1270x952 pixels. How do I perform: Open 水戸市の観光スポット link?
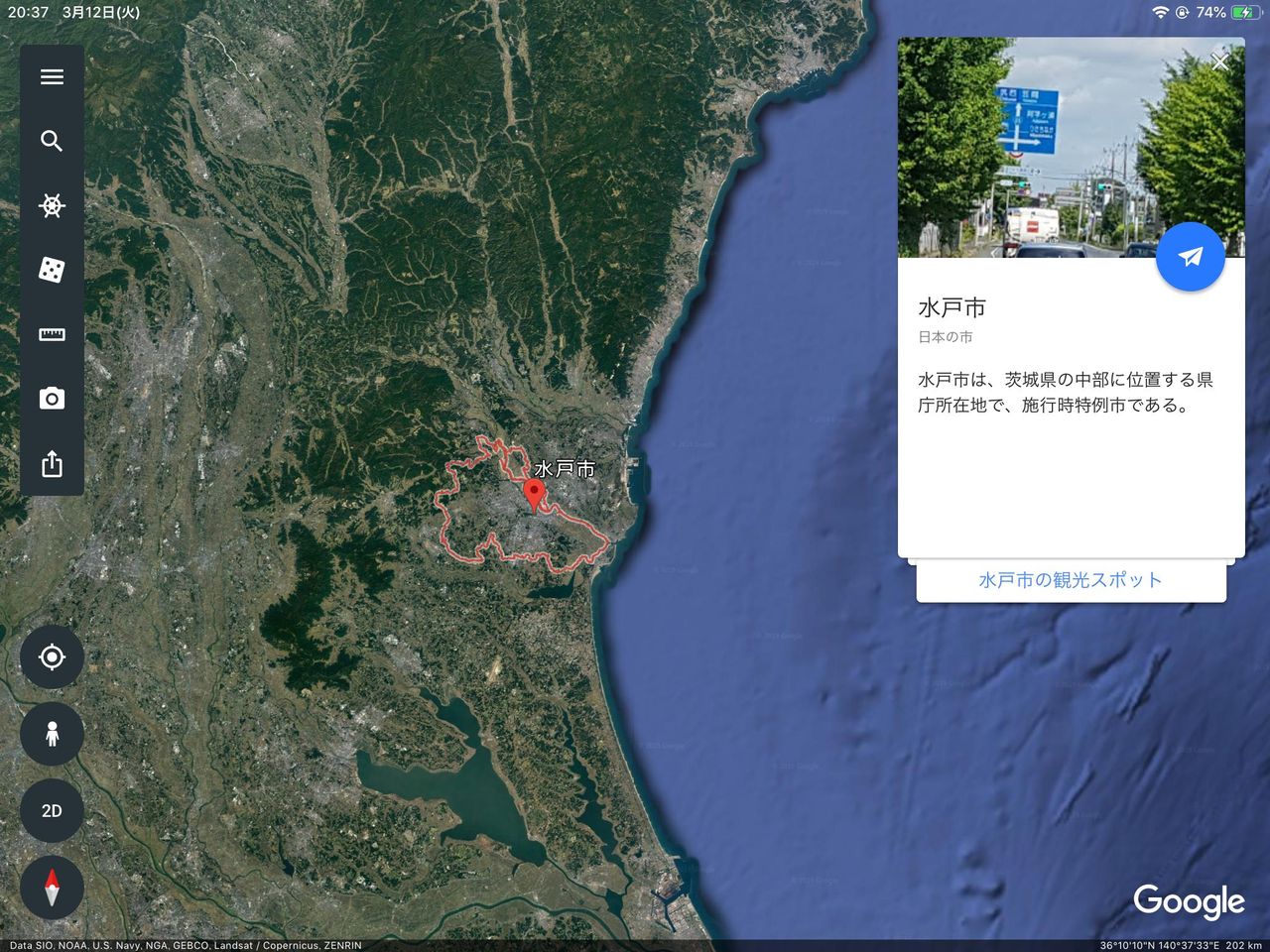click(1071, 580)
